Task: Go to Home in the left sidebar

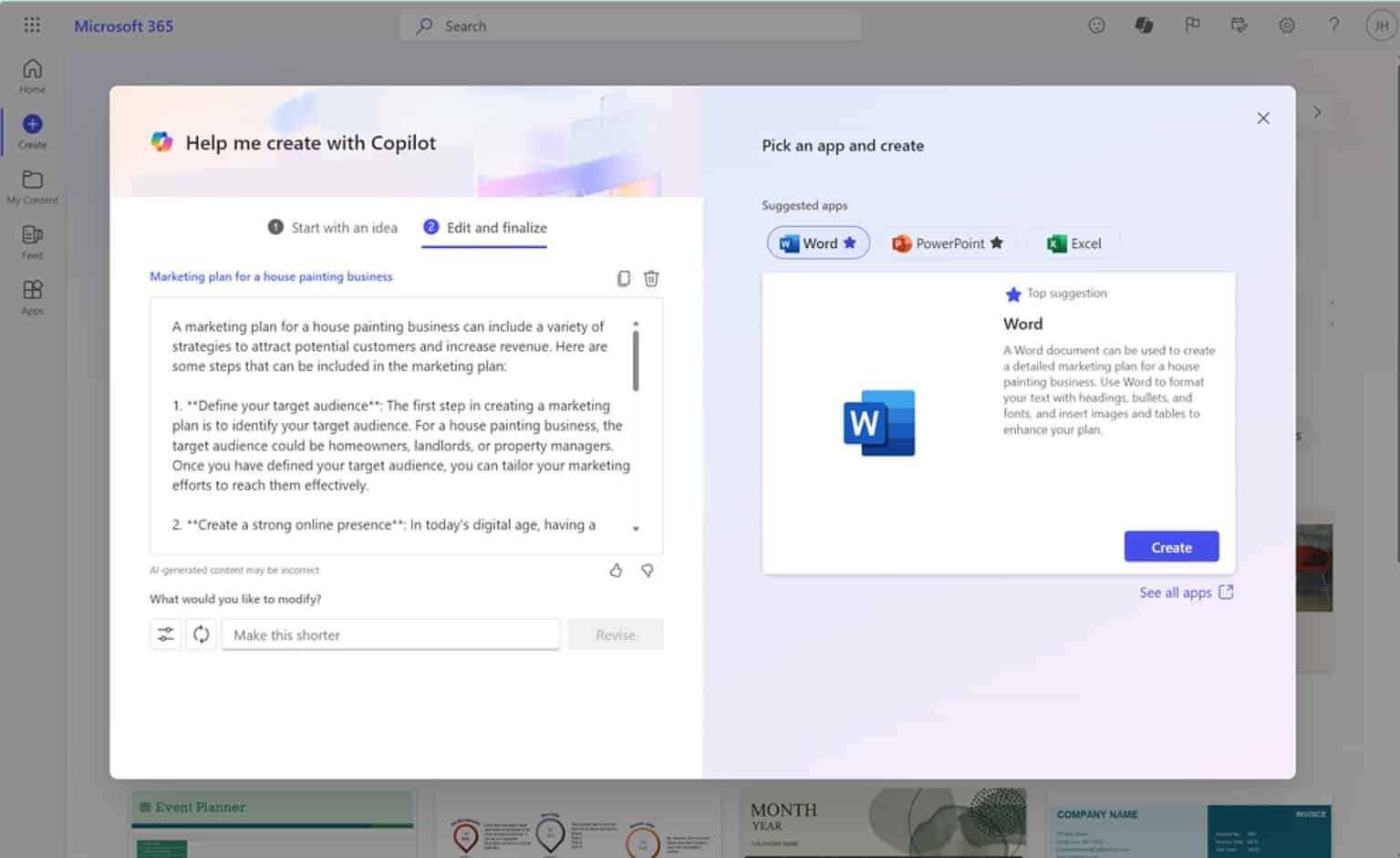Action: (x=32, y=77)
